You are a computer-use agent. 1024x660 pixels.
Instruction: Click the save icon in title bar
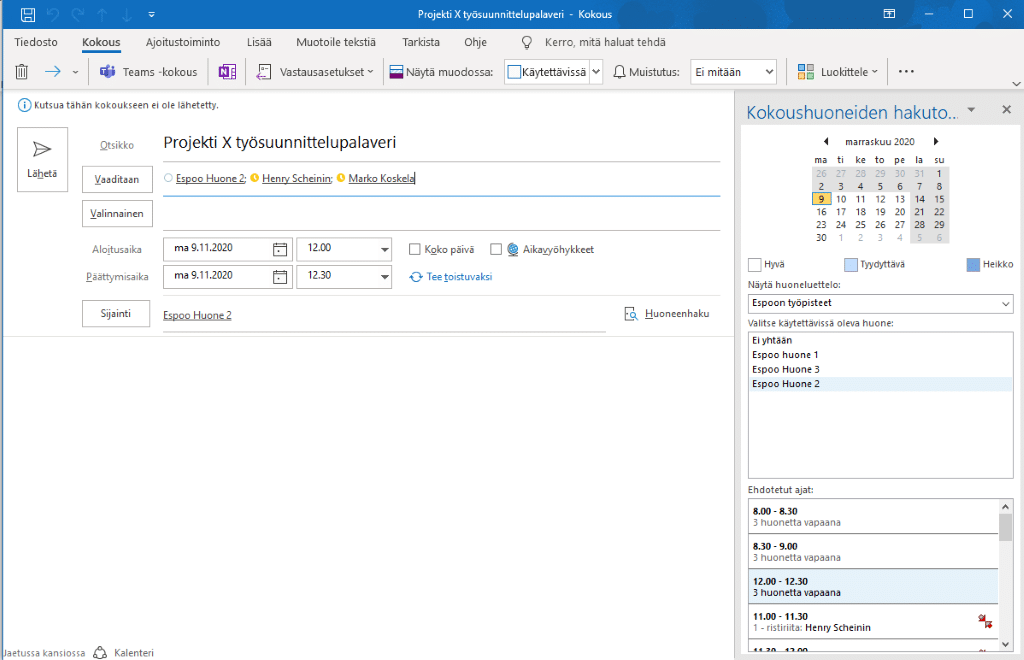28,14
